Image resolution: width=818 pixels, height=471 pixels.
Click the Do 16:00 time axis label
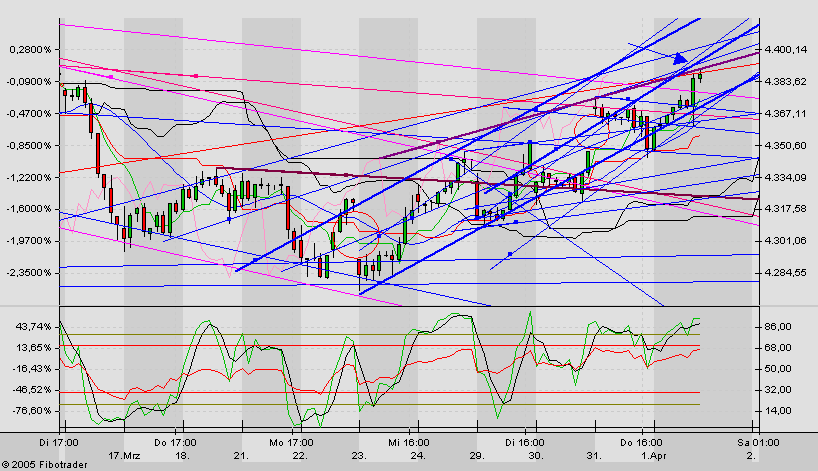pos(641,443)
